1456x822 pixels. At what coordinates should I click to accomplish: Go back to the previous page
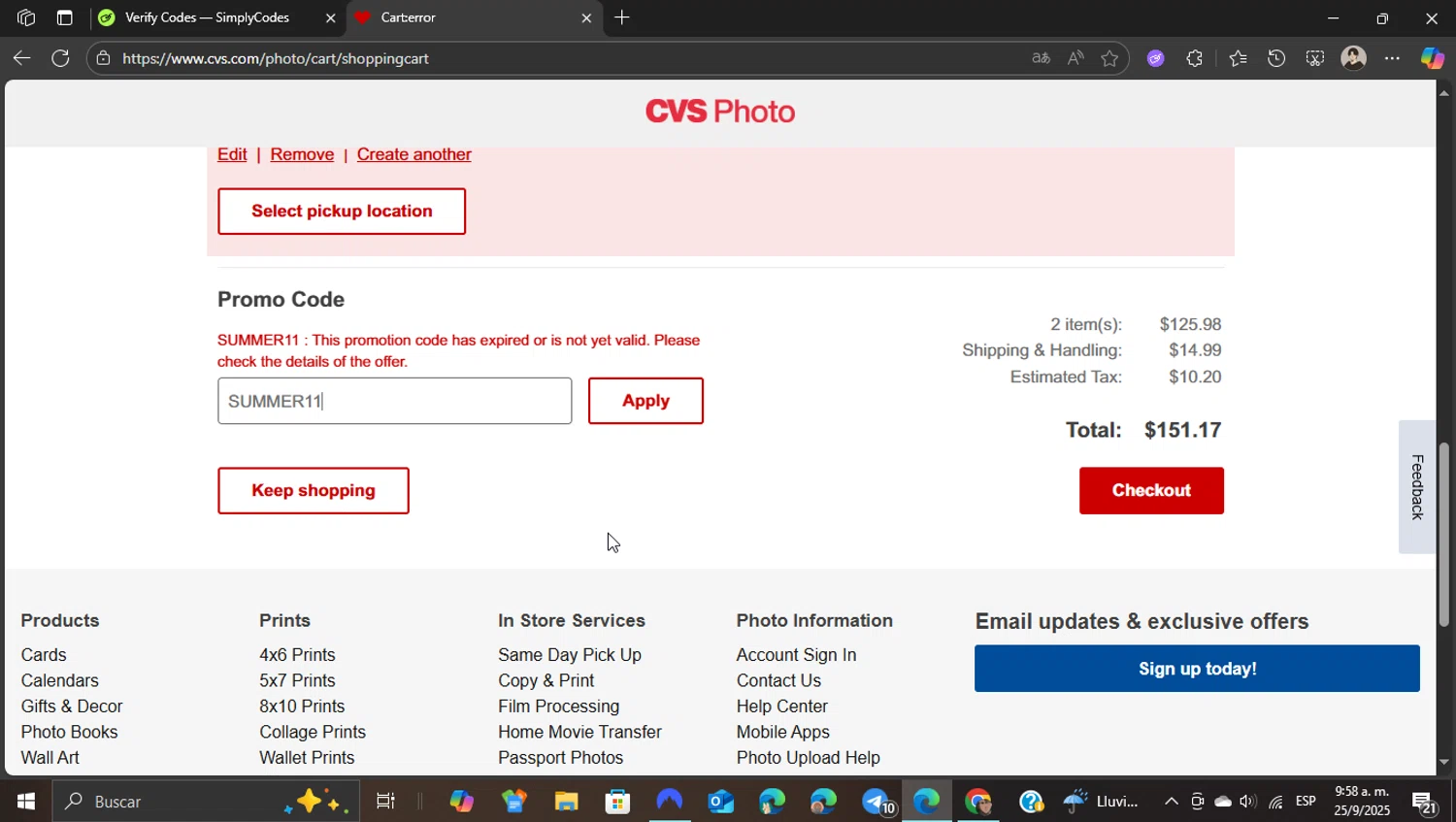pos(21,58)
